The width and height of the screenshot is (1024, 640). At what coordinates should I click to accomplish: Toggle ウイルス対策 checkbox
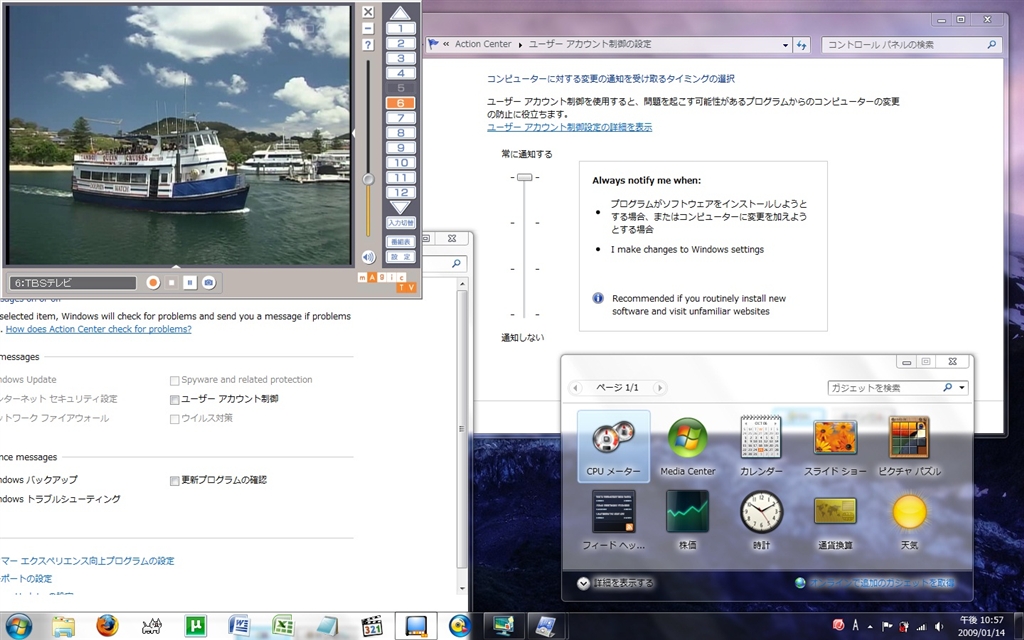(174, 419)
